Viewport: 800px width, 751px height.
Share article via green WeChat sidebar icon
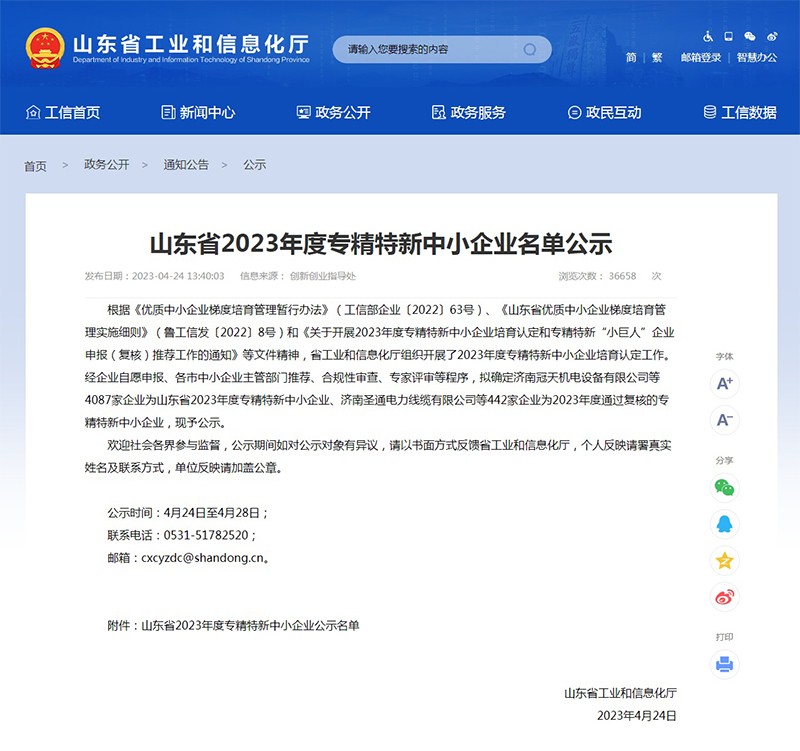click(x=724, y=487)
